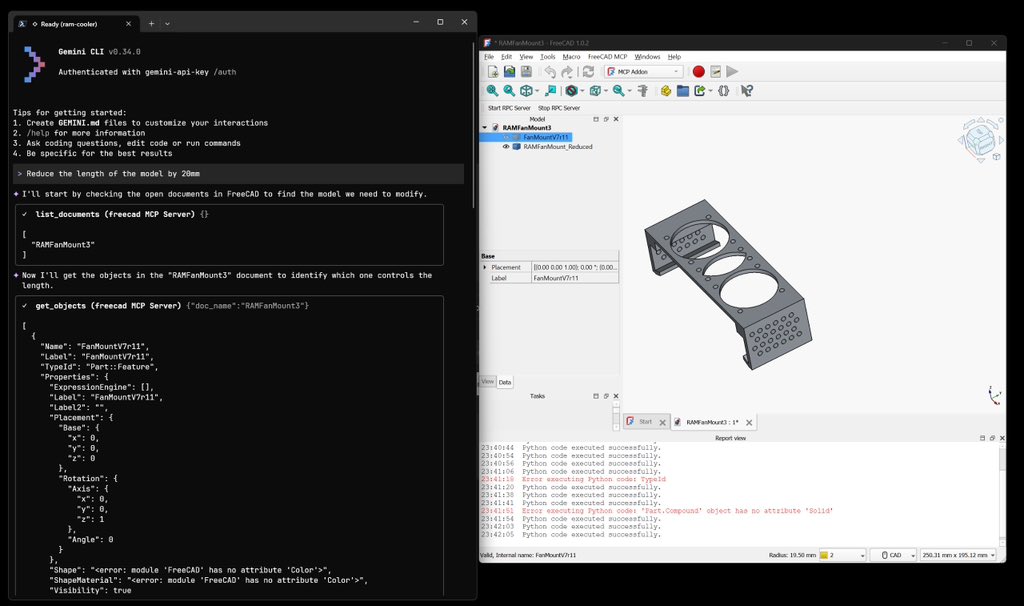Click the Refresh recompute icon
Screen dimensions: 1024x606
[588, 72]
